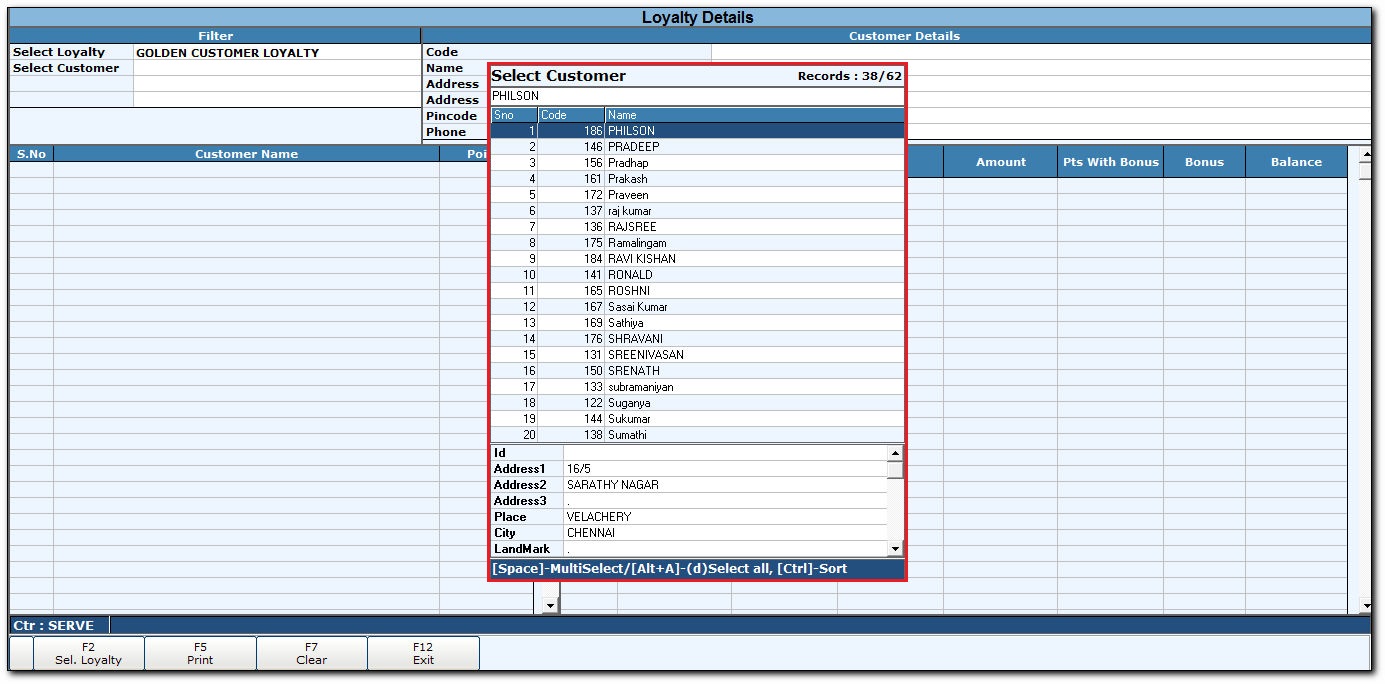Select the Suganya customer row
This screenshot has width=1385, height=684.
(x=697, y=403)
